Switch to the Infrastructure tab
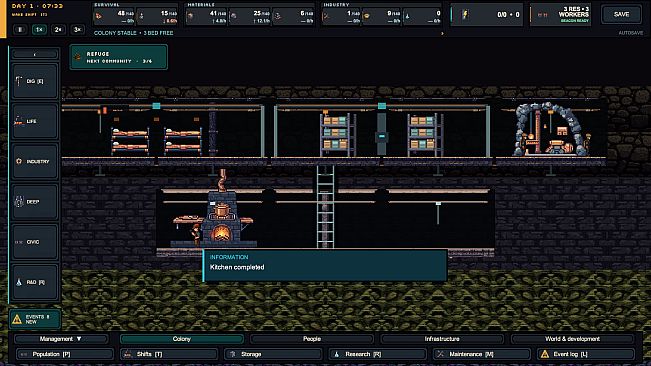 (442, 339)
